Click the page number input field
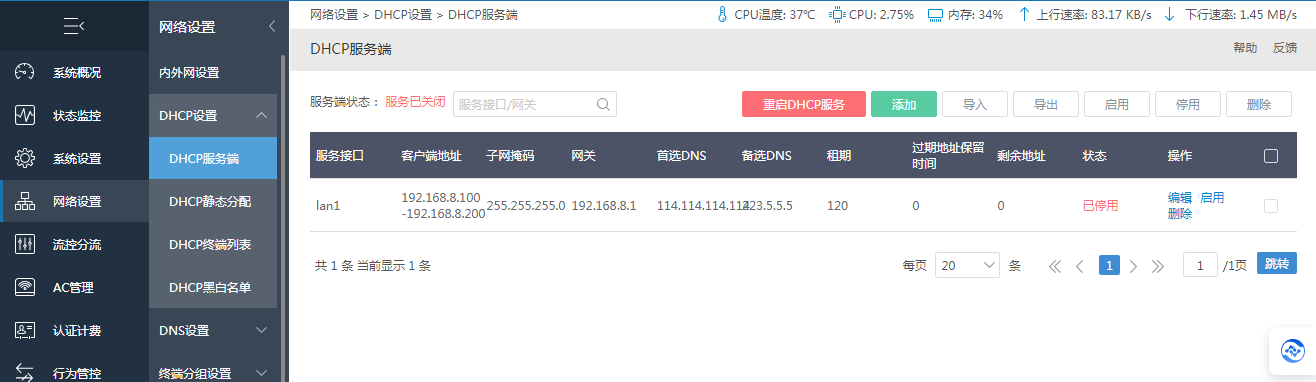Image resolution: width=1316 pixels, height=382 pixels. [x=1200, y=265]
